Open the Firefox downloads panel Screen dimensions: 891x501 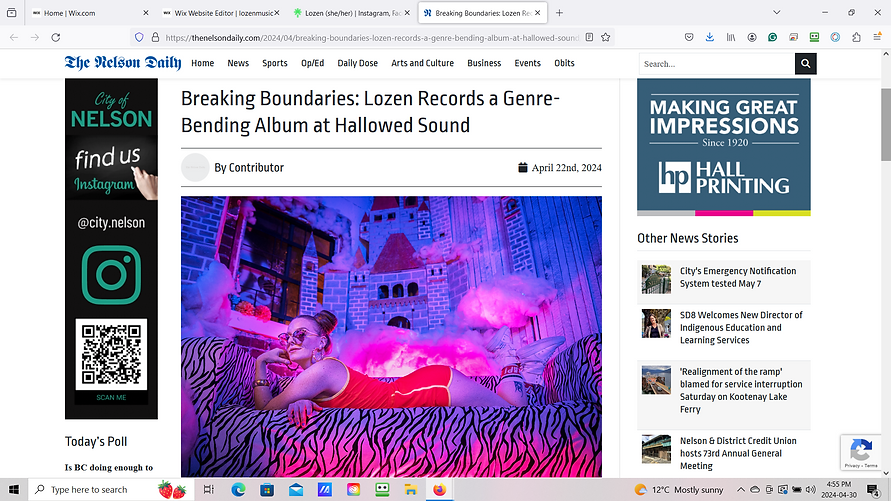coord(710,37)
